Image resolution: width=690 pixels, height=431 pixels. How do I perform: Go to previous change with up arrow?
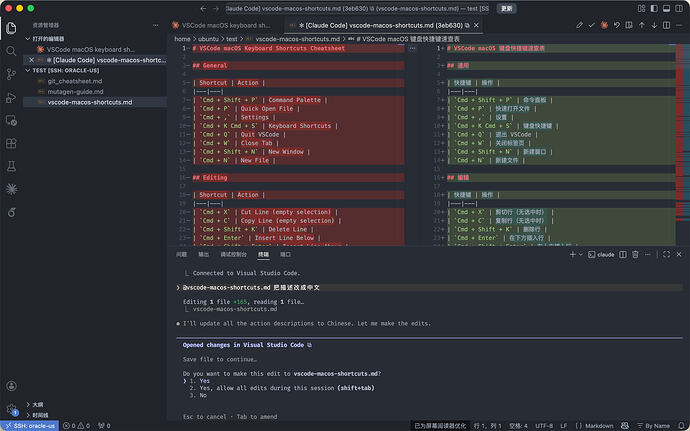[x=642, y=25]
